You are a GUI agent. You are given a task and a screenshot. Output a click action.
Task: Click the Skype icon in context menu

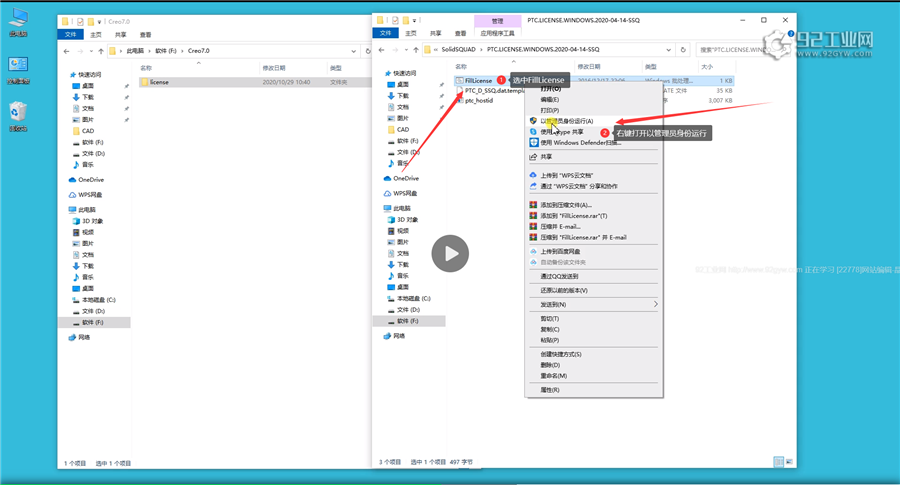coord(533,132)
